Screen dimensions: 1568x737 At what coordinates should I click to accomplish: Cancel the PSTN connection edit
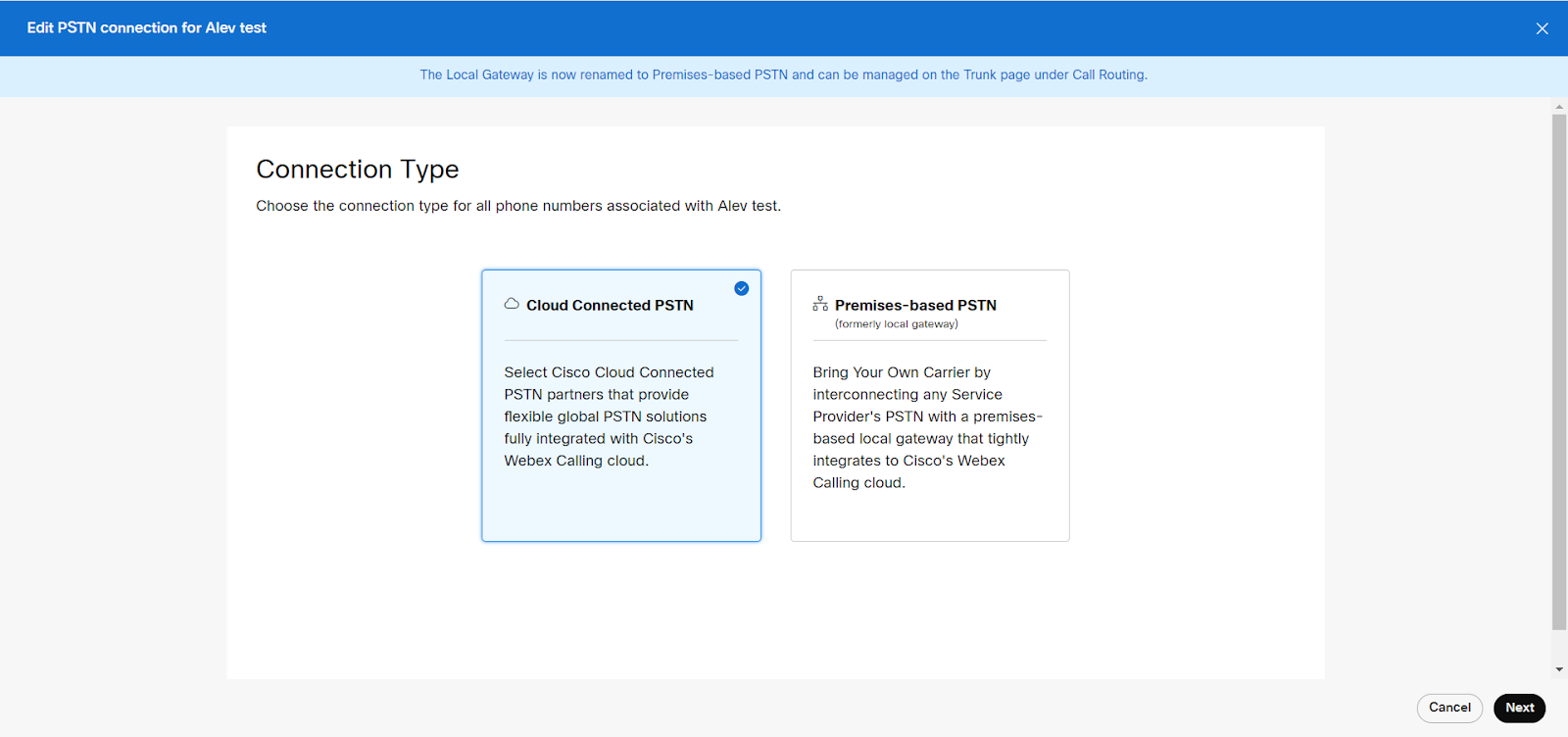[x=1448, y=708]
